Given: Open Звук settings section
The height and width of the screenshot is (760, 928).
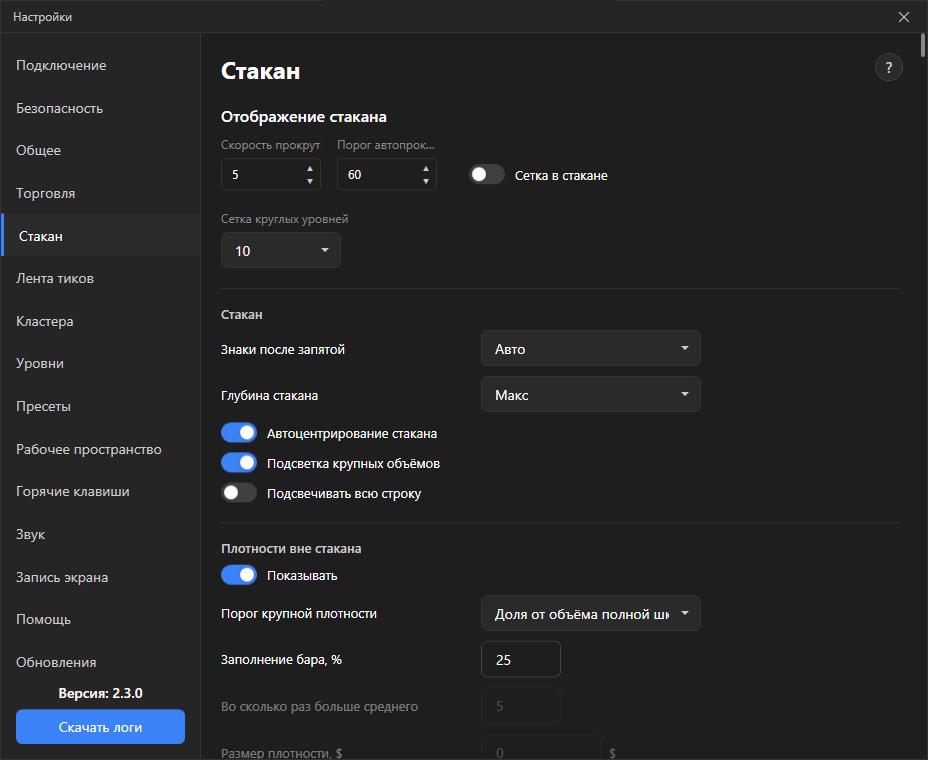Looking at the screenshot, I should [101, 534].
